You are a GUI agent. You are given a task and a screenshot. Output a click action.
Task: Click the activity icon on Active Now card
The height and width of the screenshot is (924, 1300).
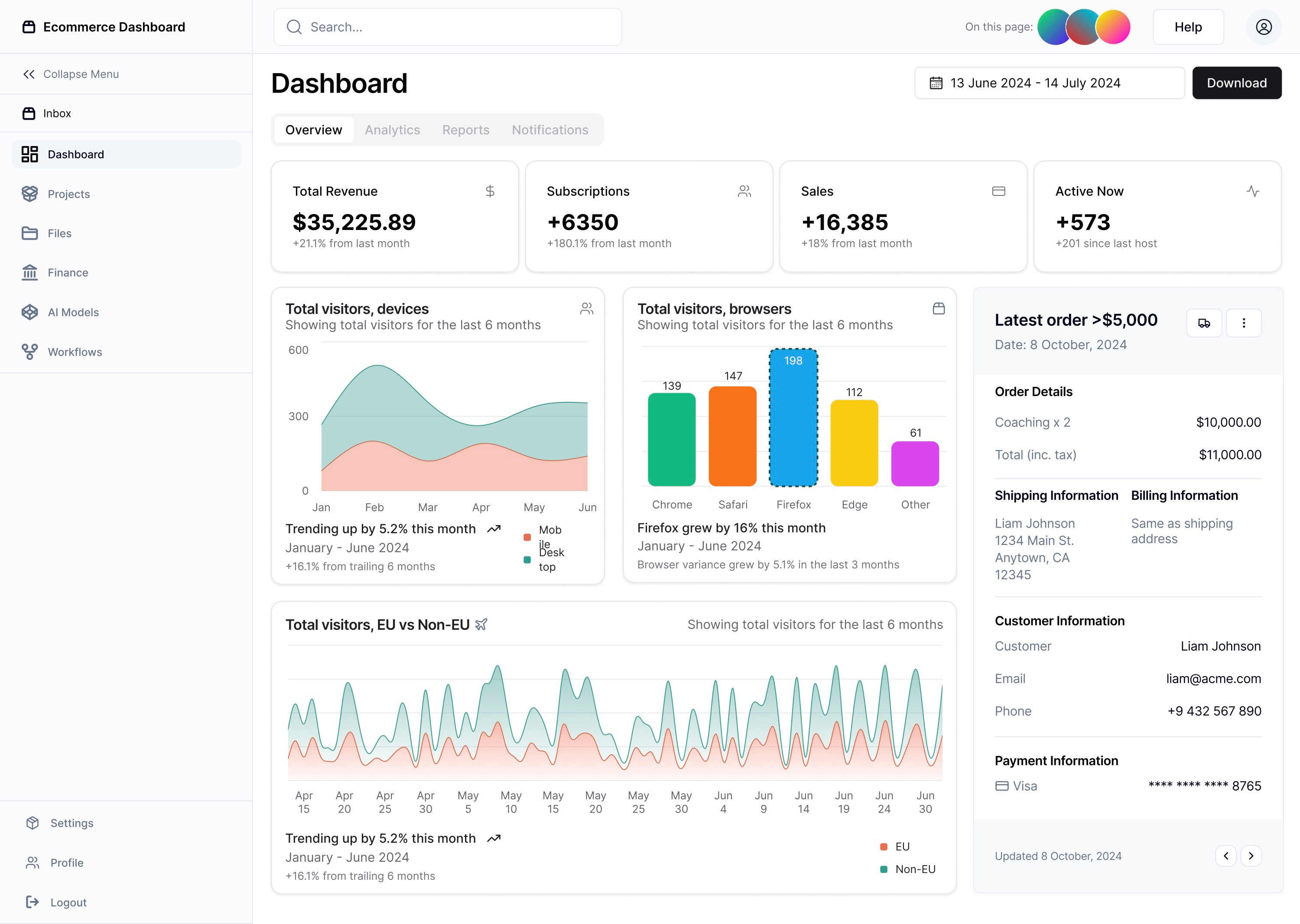pyautogui.click(x=1253, y=191)
